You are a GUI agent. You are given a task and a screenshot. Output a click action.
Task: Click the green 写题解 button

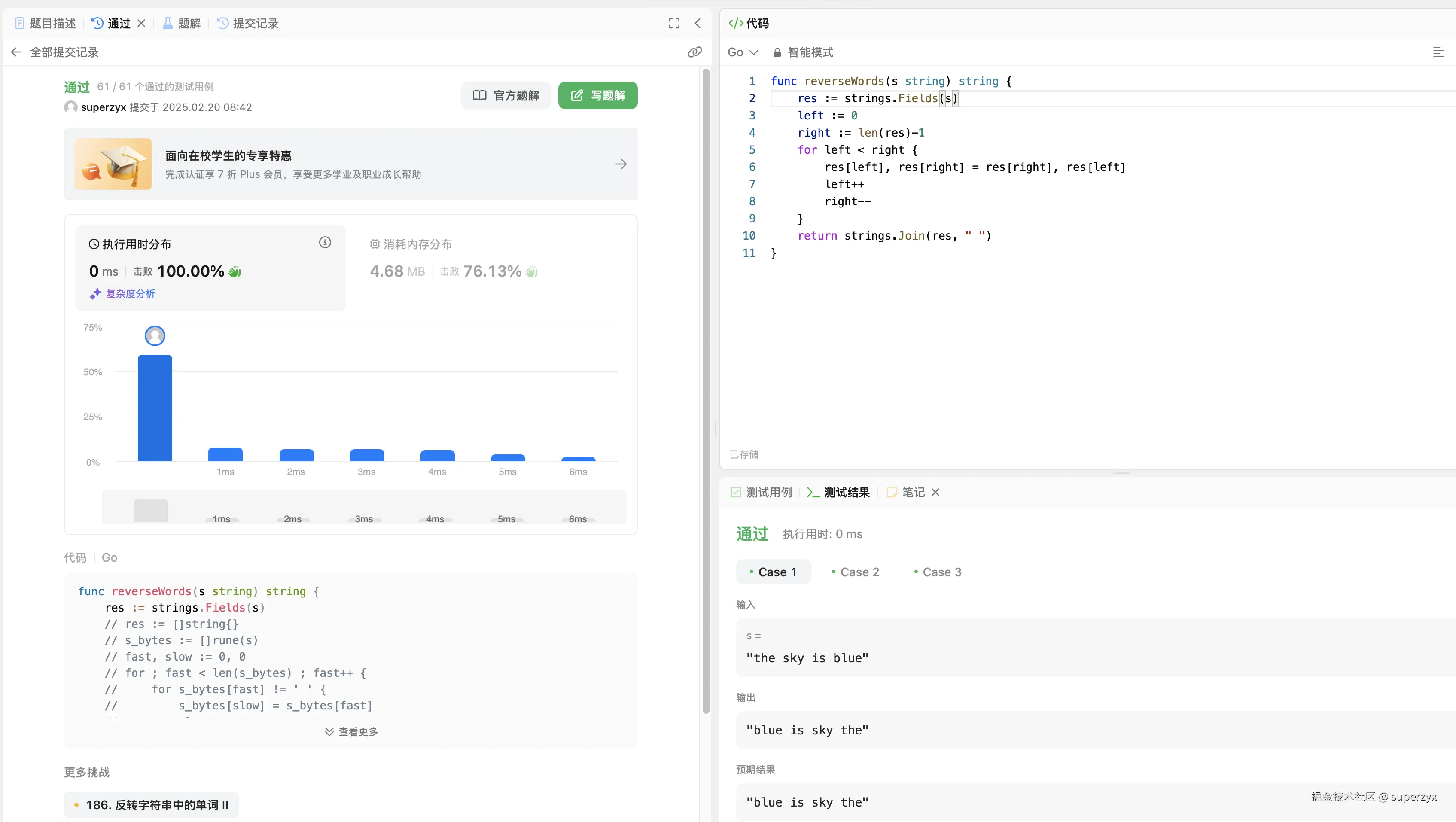point(597,95)
